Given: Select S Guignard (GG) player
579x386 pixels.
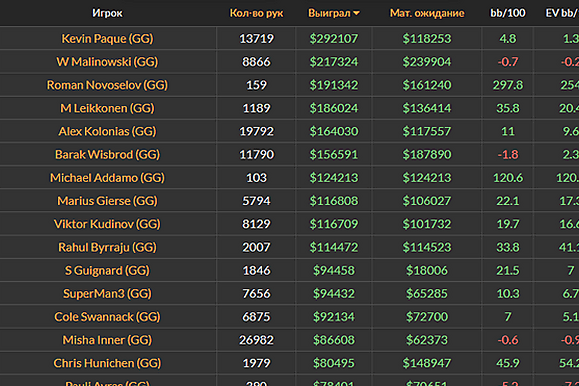Looking at the screenshot, I should (107, 270).
